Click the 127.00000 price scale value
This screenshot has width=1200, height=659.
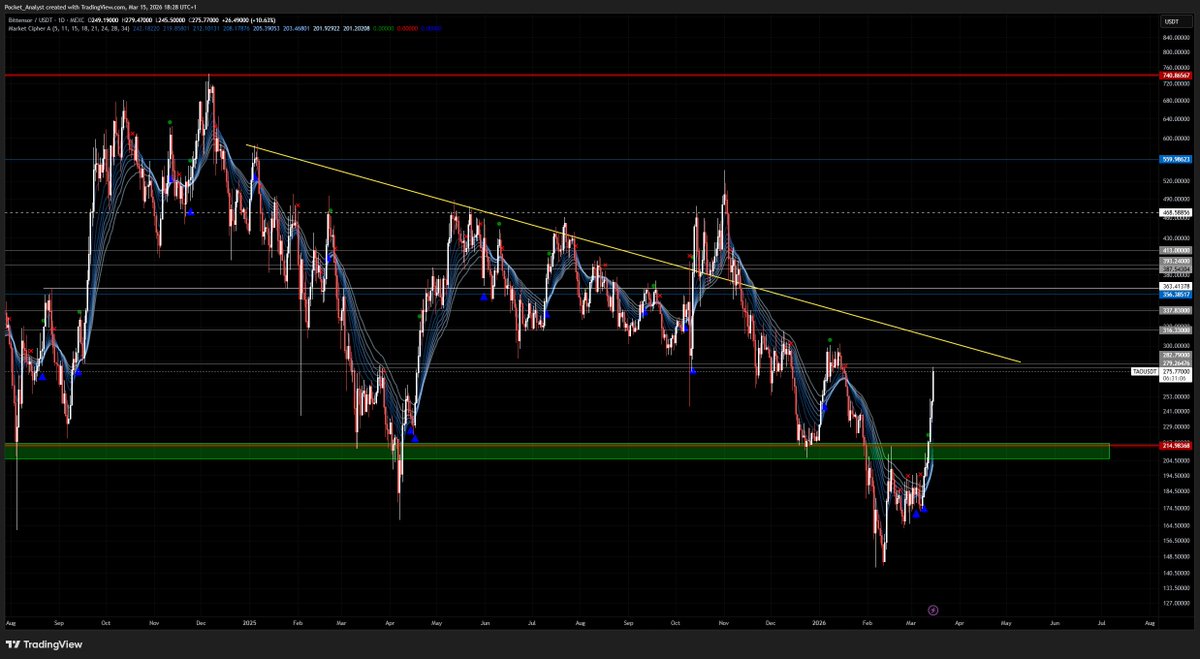(x=1177, y=604)
